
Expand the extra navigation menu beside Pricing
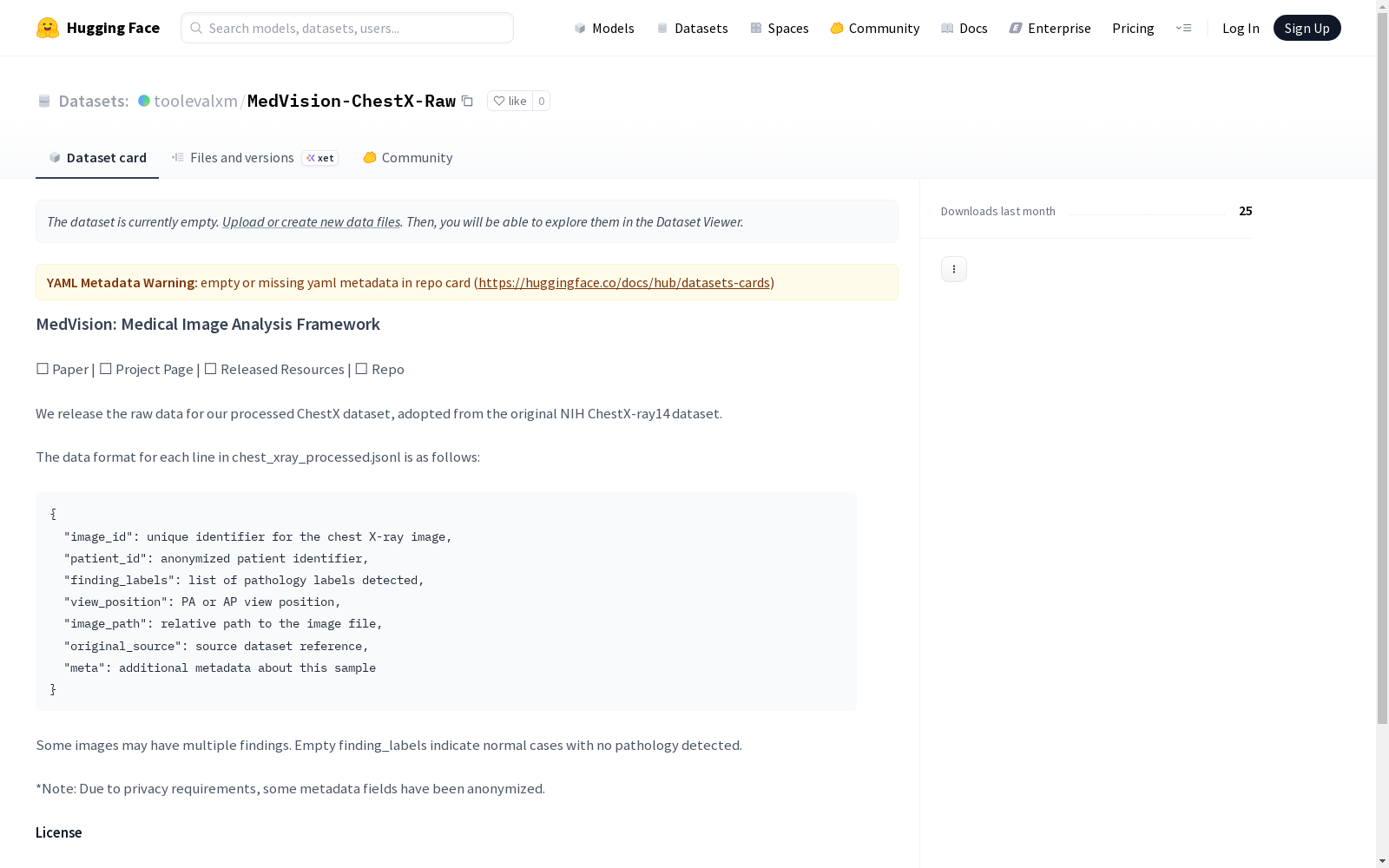click(1183, 28)
